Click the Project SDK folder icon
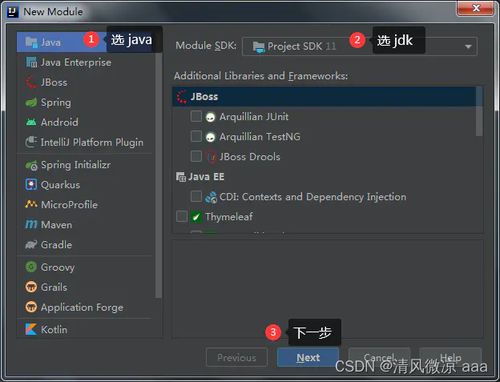 259,47
